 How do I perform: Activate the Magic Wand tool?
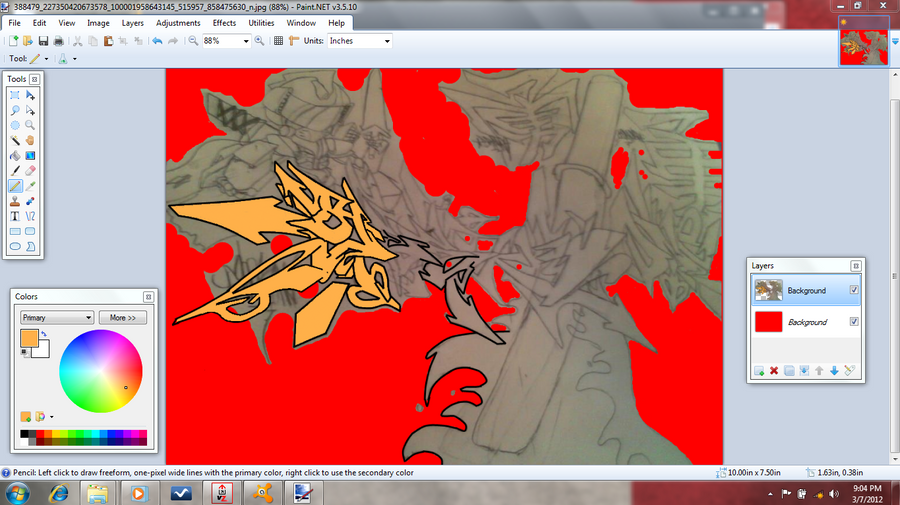(x=15, y=141)
